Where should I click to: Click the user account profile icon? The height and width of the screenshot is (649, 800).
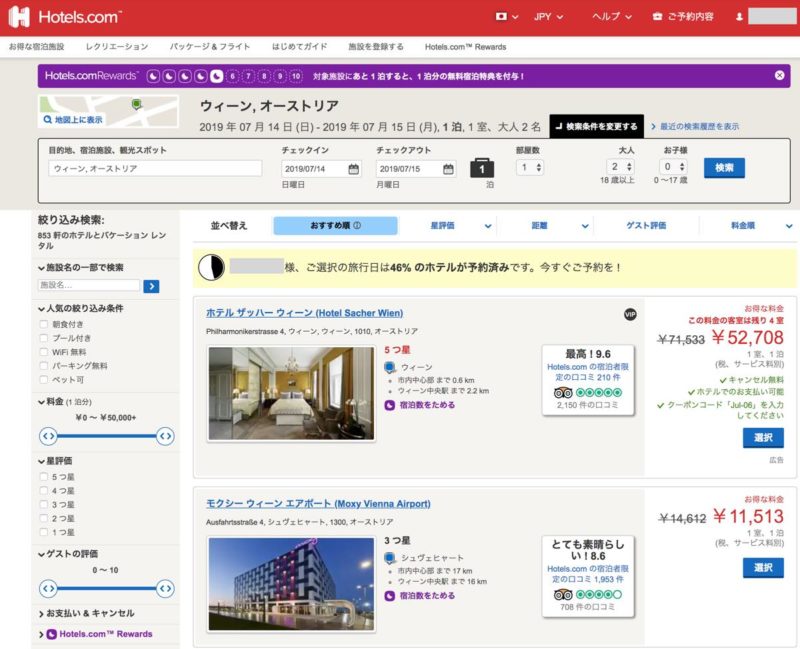pos(739,17)
